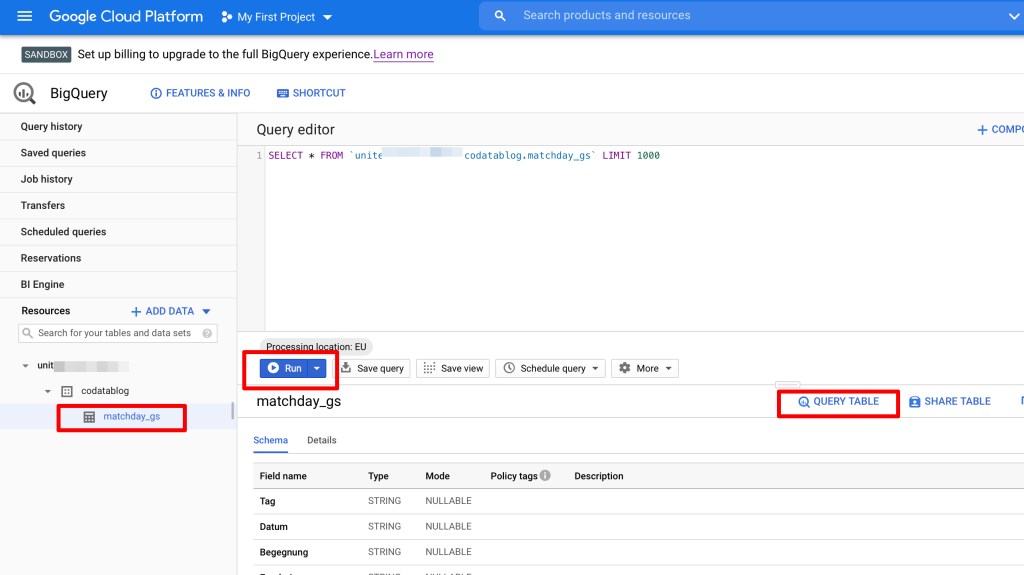Click Processing location: EU chip
1024x575 pixels.
[x=316, y=347]
